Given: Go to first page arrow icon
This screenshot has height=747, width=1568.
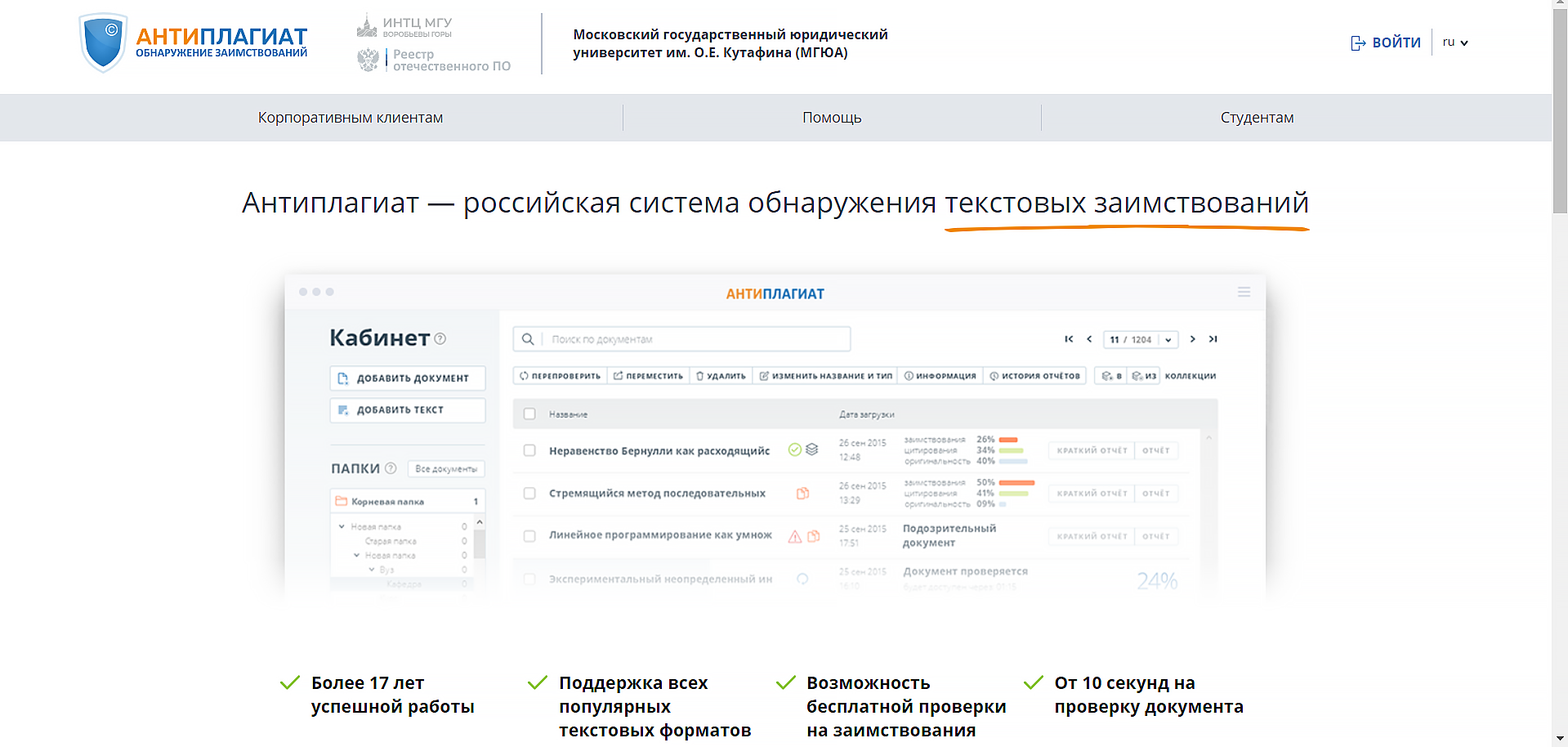Looking at the screenshot, I should point(1069,339).
